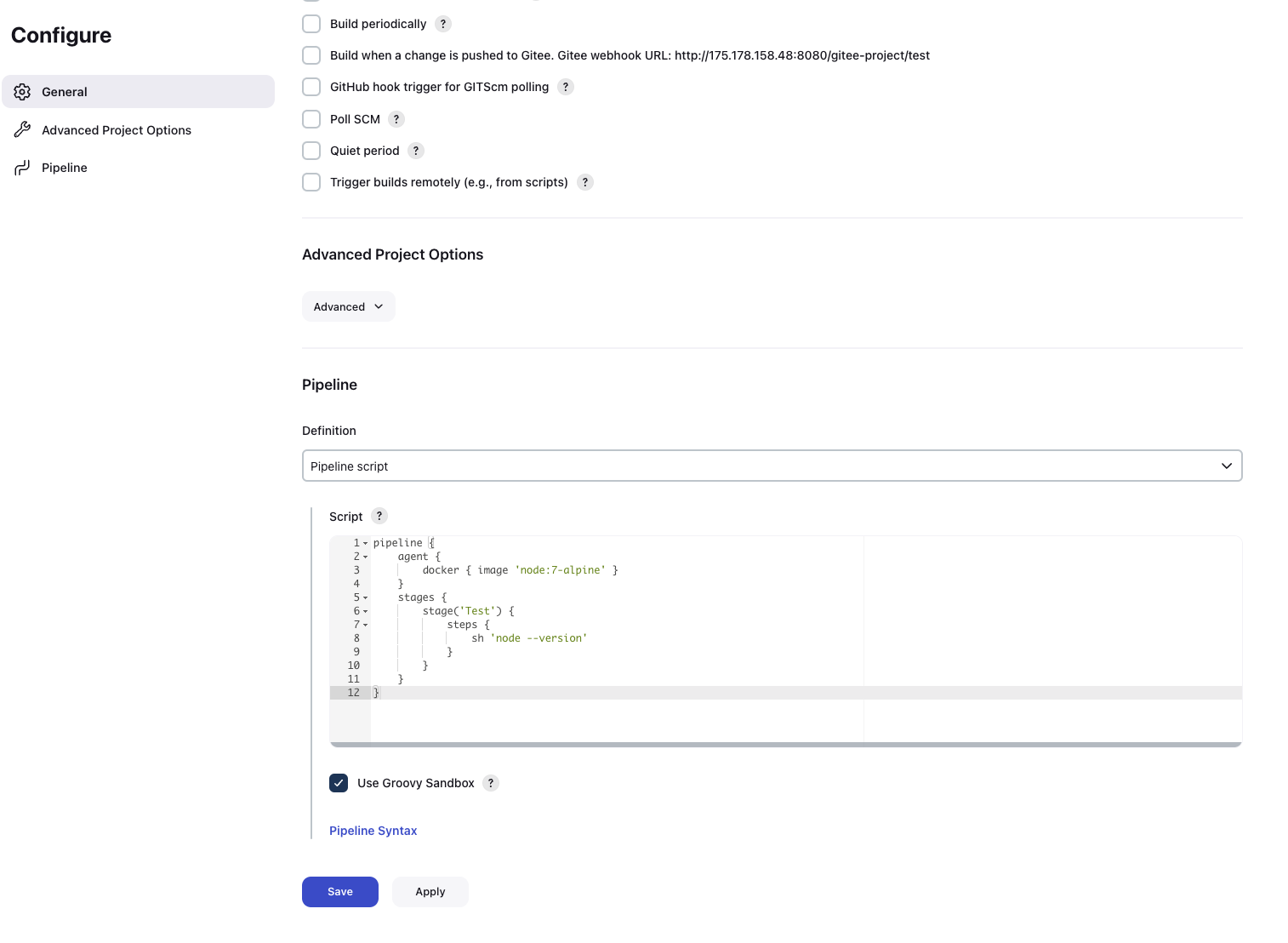Image resolution: width=1288 pixels, height=943 pixels.
Task: Expand the Advanced options button
Action: click(x=349, y=306)
